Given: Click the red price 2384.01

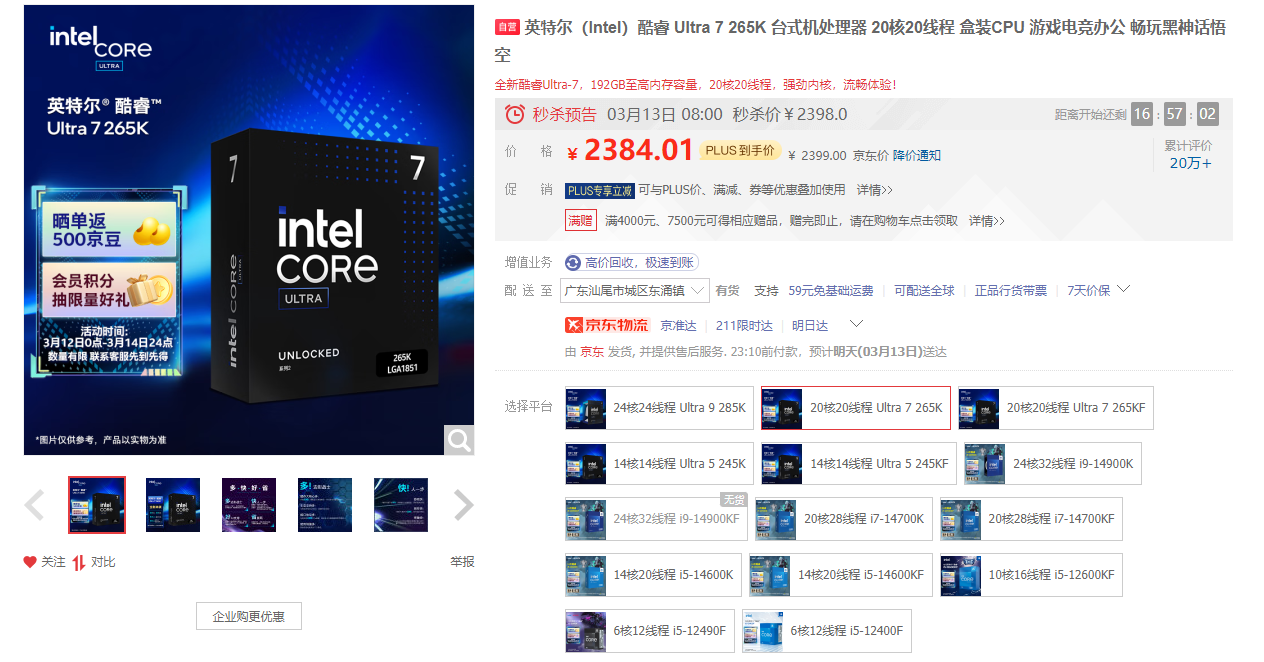Looking at the screenshot, I should tap(638, 150).
